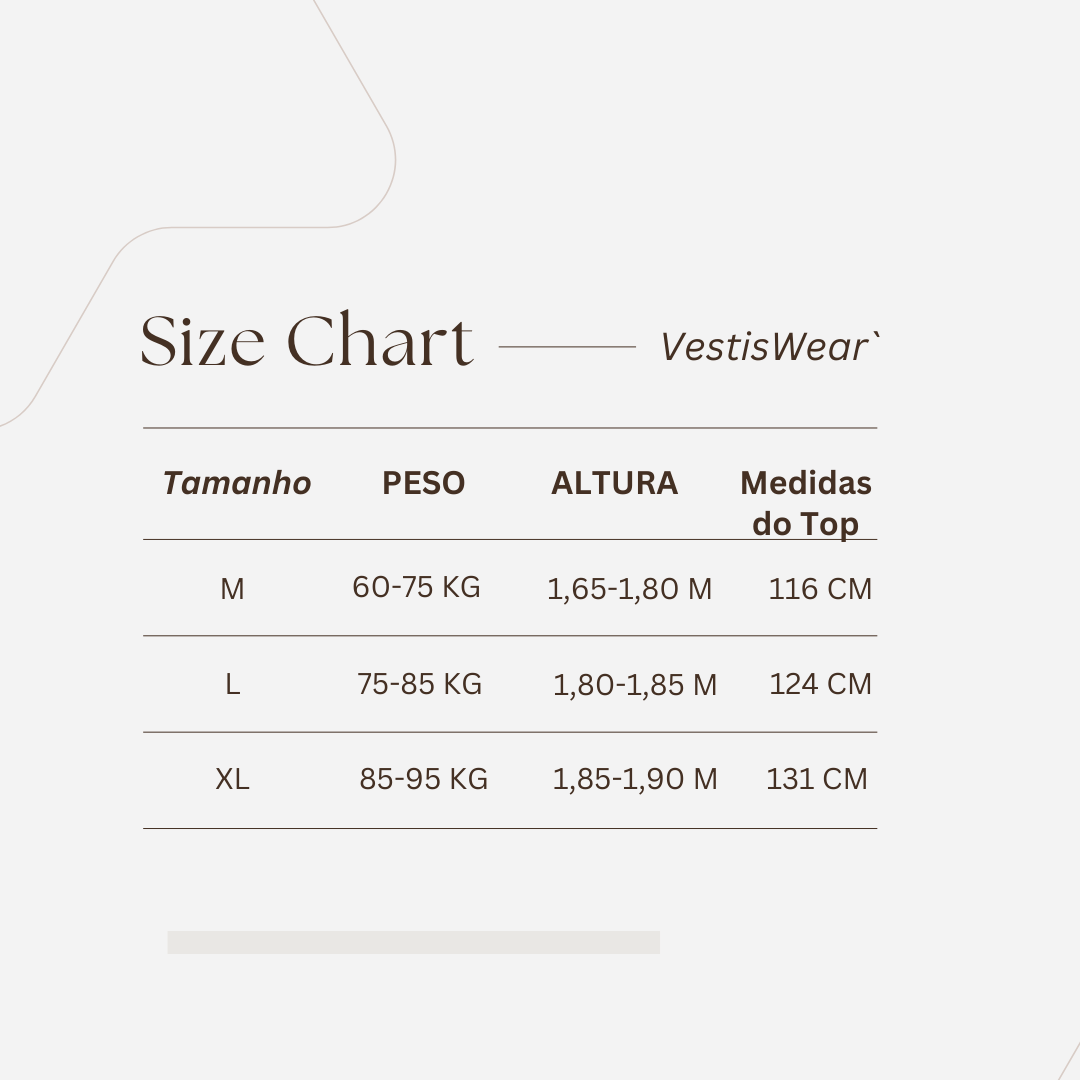Click the Size Chart title
Screen dimensions: 1080x1080
306,341
